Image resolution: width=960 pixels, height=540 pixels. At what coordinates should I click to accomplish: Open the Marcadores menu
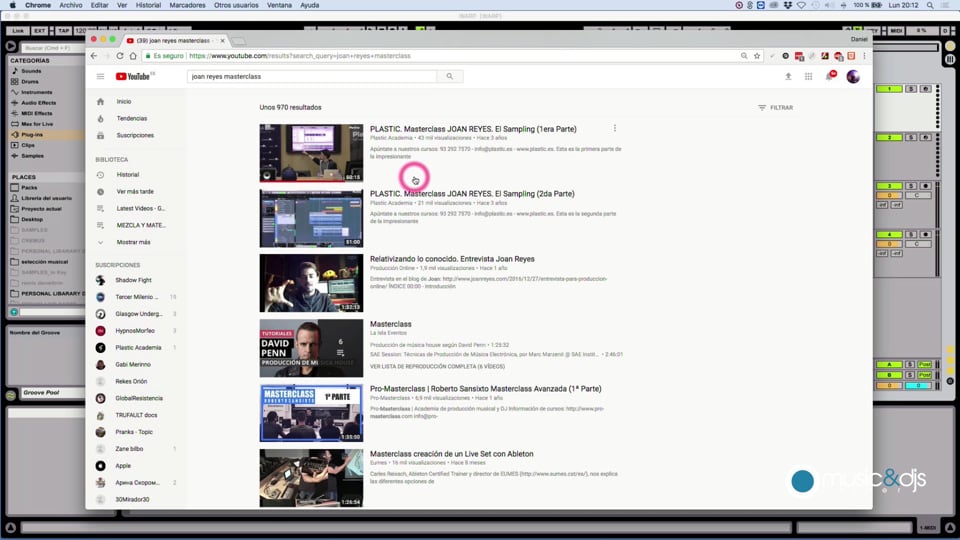coord(187,5)
